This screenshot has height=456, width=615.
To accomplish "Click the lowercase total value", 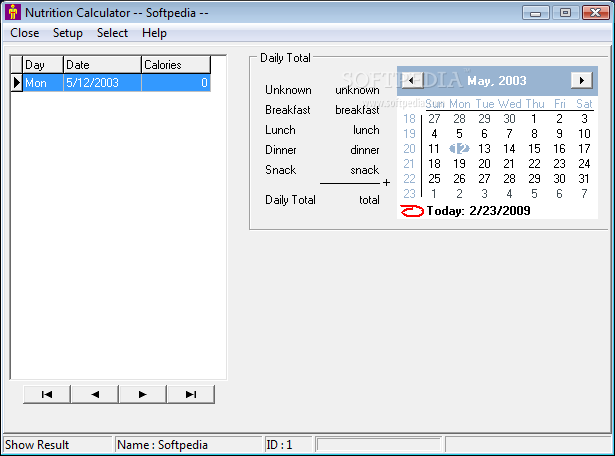I will (369, 200).
